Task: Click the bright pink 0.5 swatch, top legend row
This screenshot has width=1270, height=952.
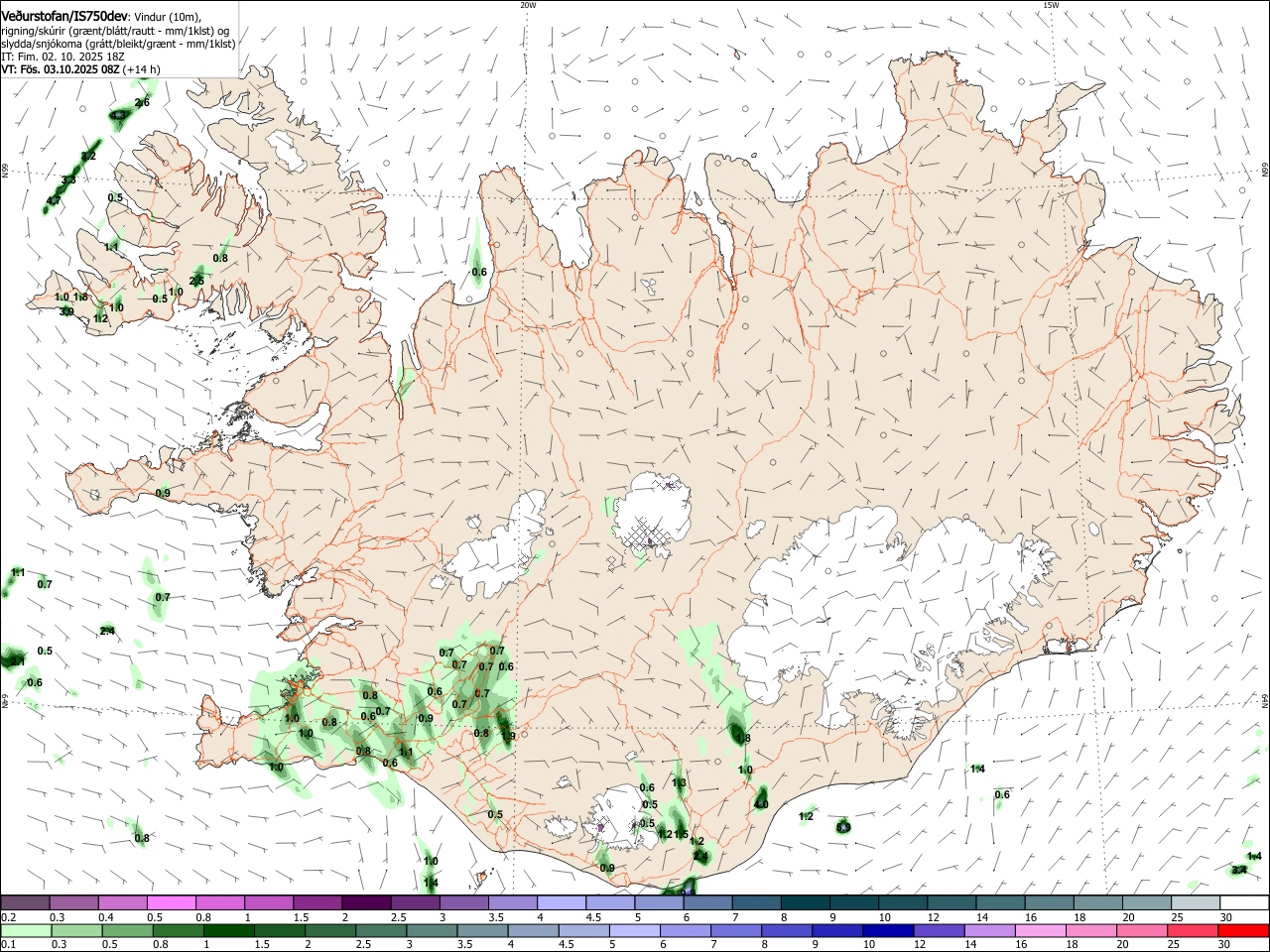Action: tap(171, 903)
